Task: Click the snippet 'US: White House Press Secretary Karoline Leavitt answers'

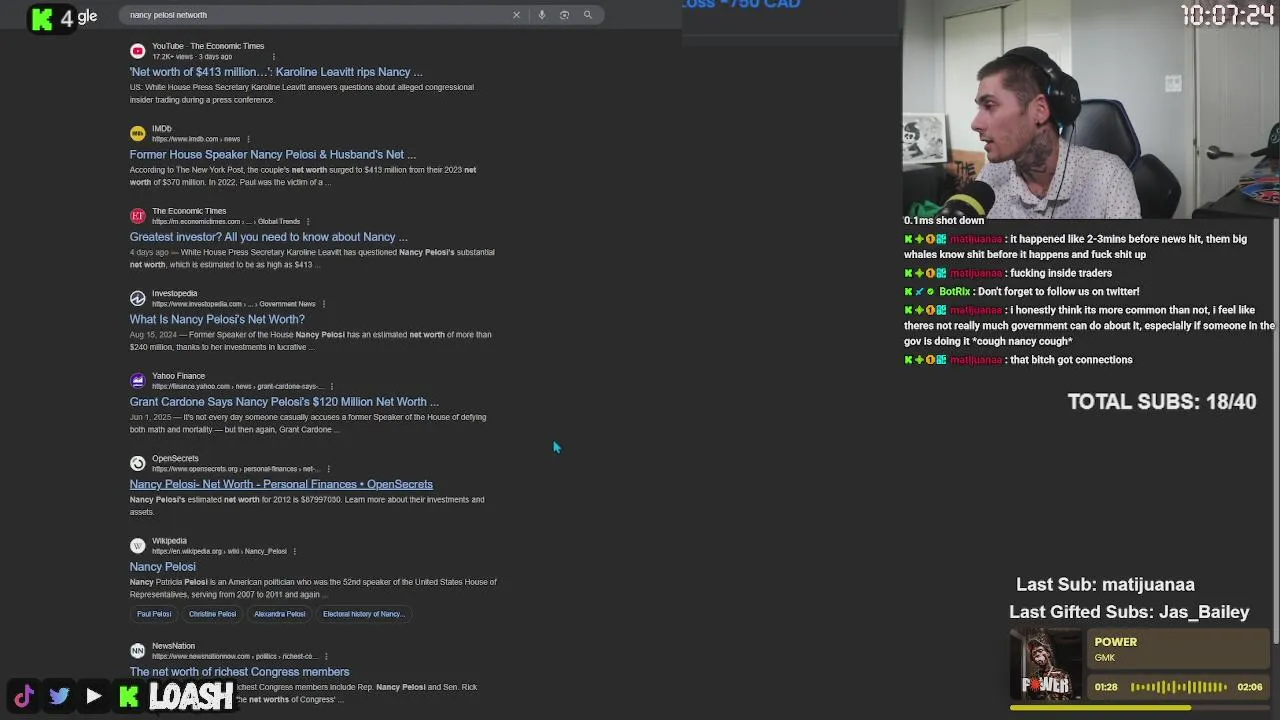Action: [301, 93]
